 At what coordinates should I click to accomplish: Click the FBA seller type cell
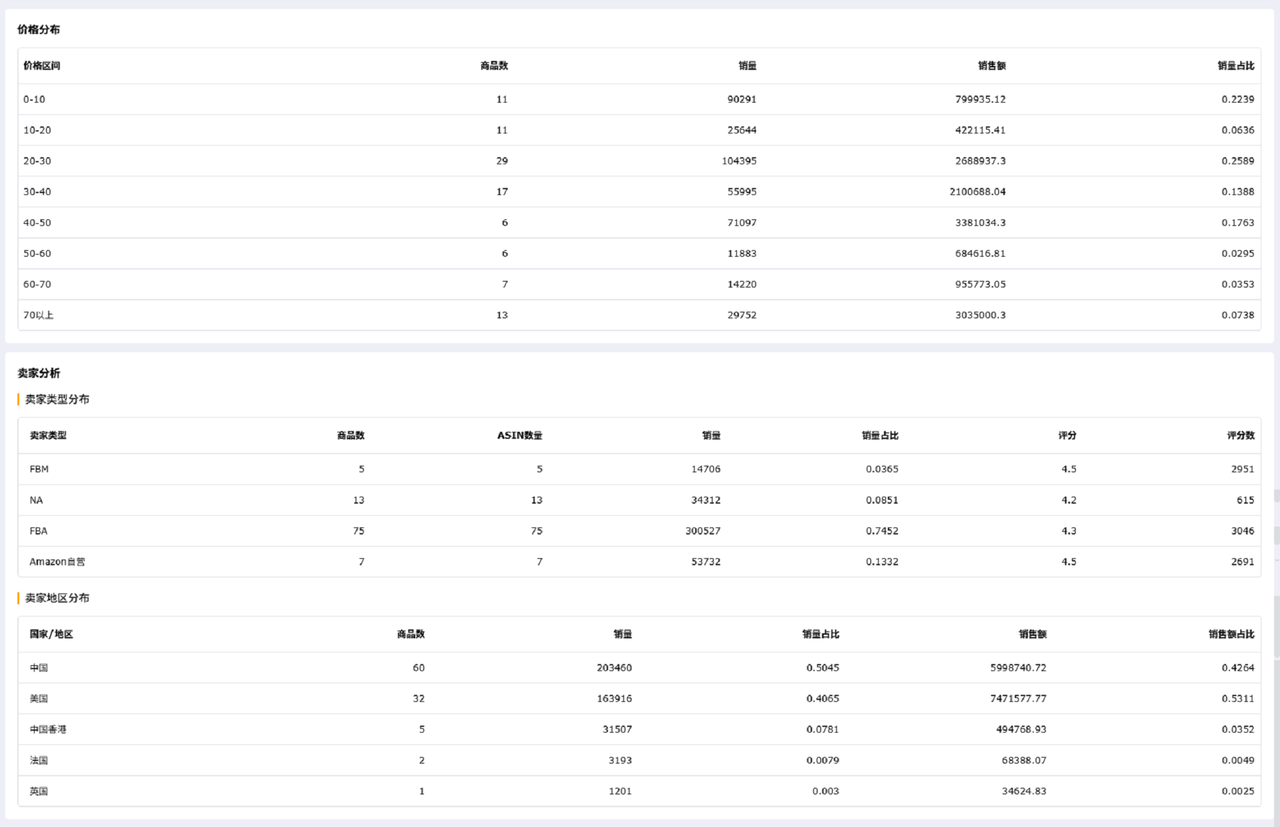pyautogui.click(x=38, y=531)
